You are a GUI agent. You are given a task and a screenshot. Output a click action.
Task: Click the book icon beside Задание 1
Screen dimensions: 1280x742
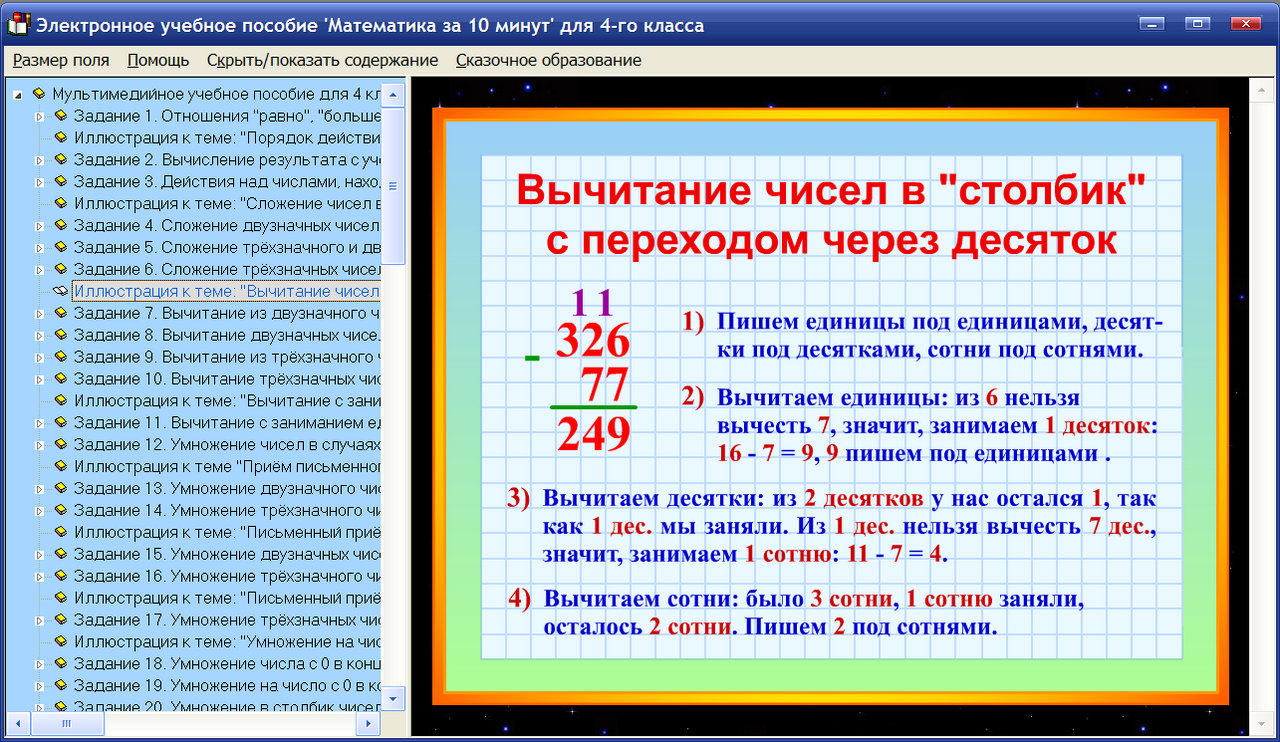click(x=60, y=115)
